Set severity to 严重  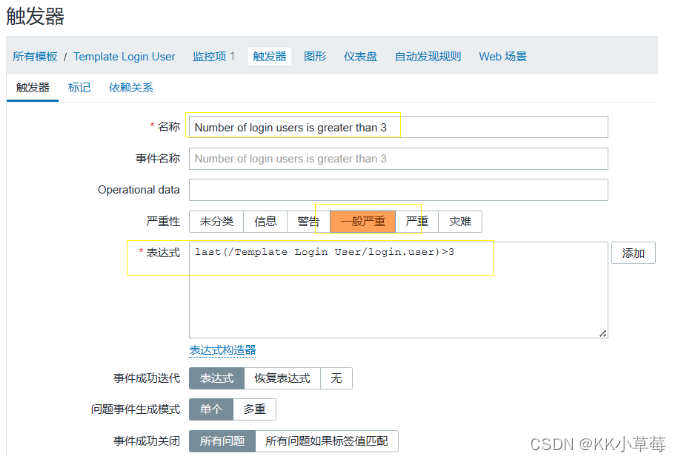(417, 221)
